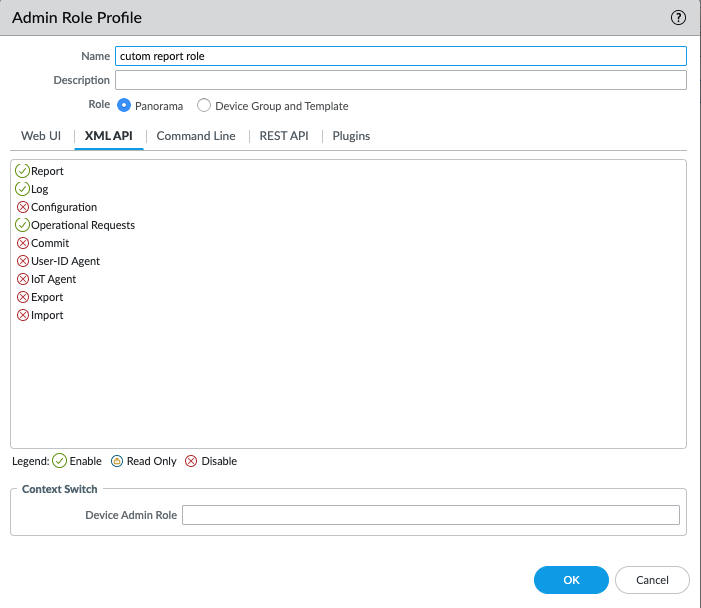The width and height of the screenshot is (701, 608).
Task: Toggle the Log permission status icon
Action: [23, 189]
